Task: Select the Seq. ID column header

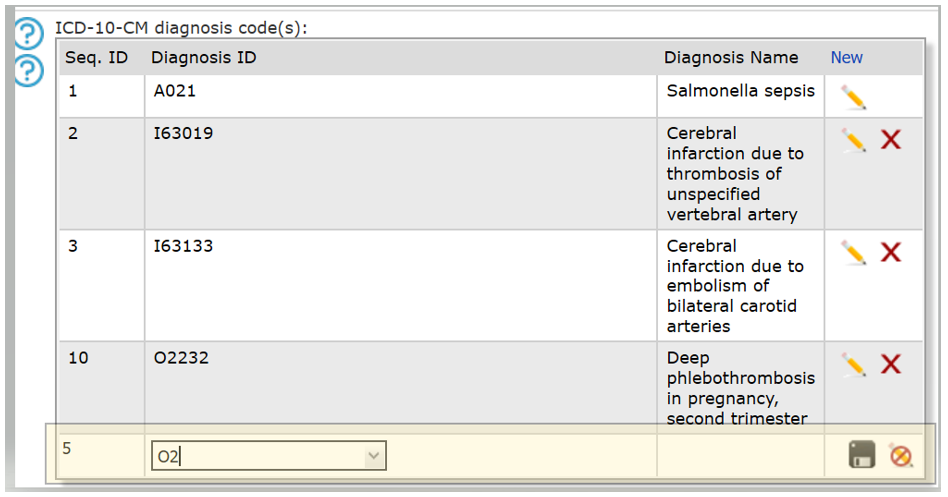Action: coord(97,57)
